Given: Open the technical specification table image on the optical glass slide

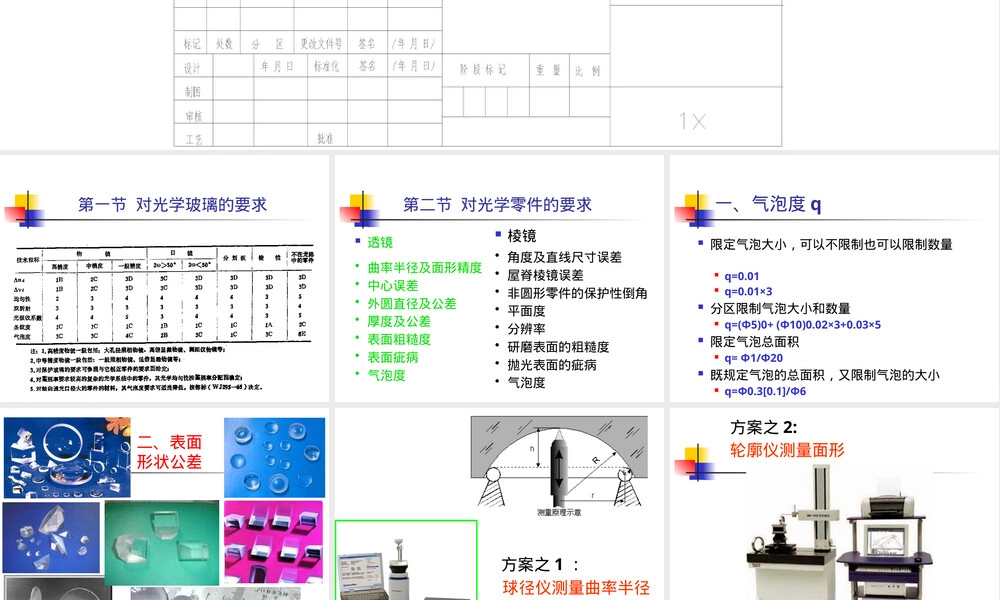Looking at the screenshot, I should click(x=165, y=319).
